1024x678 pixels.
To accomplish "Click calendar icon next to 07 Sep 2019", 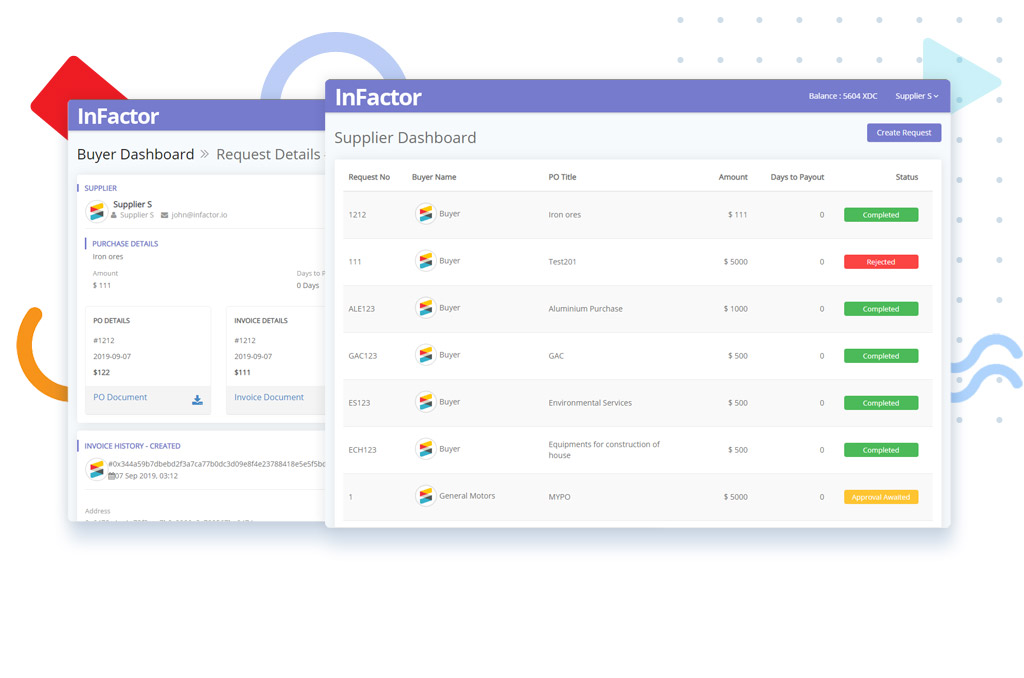I will coord(111,476).
